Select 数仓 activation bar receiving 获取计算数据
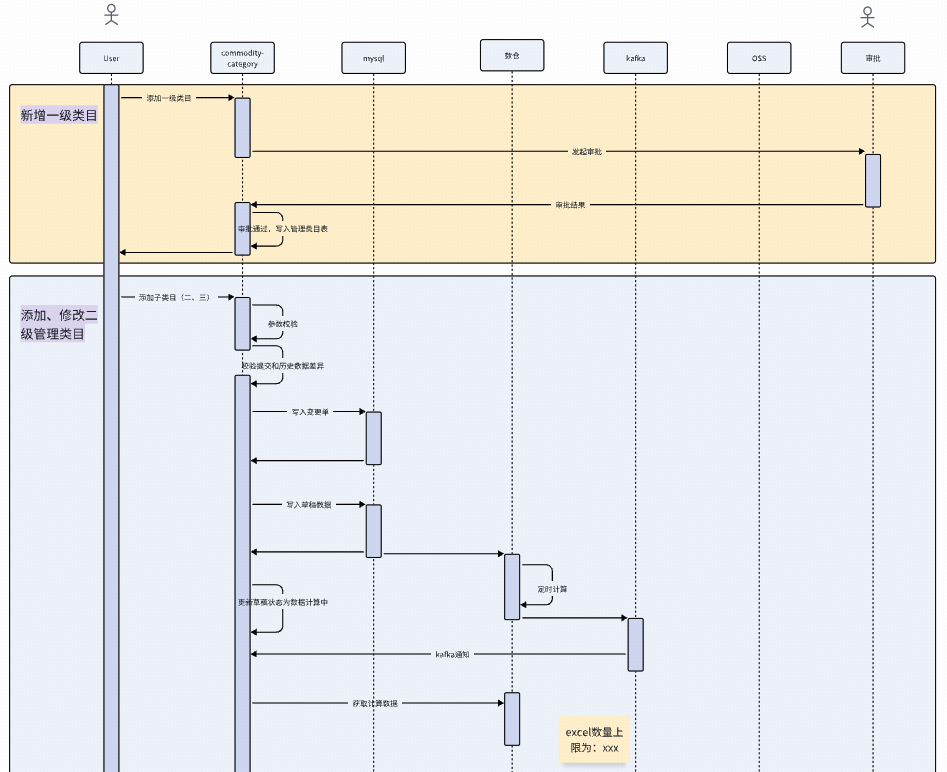Screen dimensions: 947x772 coord(512,719)
